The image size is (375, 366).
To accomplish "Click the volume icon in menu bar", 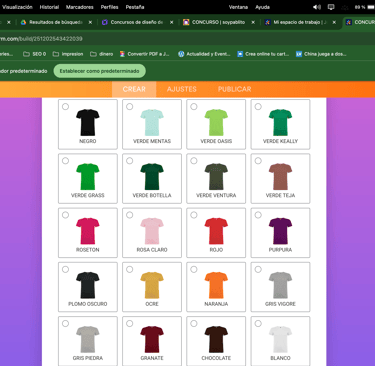I will [317, 7].
